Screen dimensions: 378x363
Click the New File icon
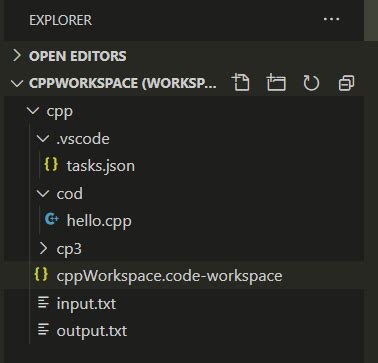coord(241,83)
